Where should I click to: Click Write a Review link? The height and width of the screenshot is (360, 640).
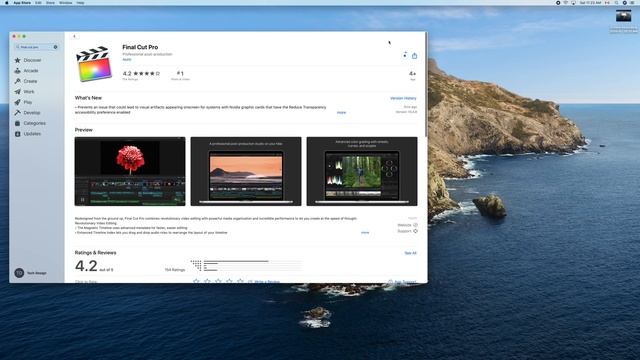[264, 282]
